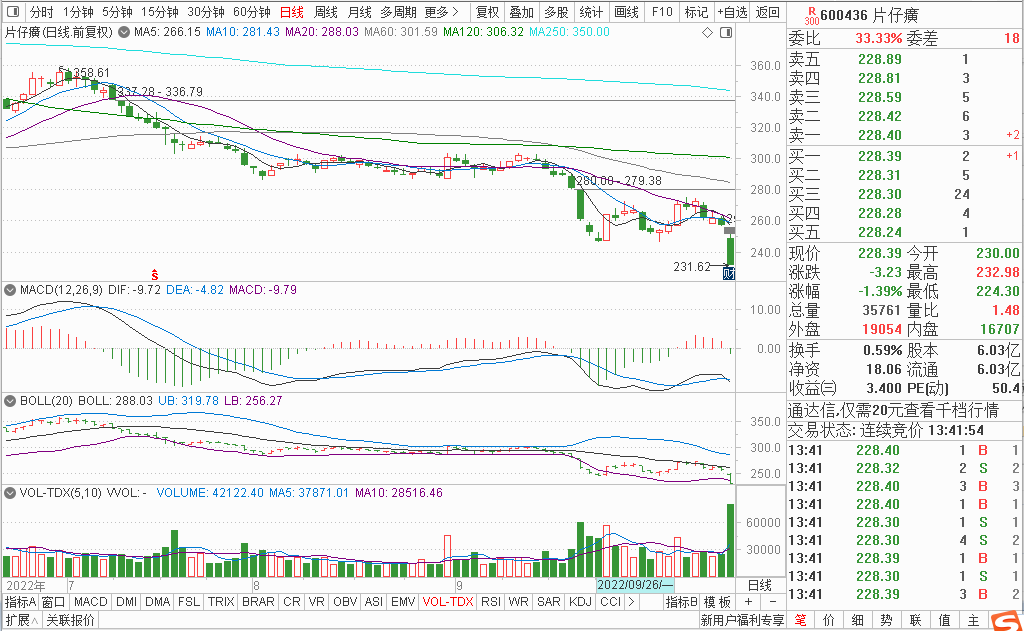1024x631 pixels.
Task: Switch to 月线 monthly chart
Action: (x=359, y=12)
